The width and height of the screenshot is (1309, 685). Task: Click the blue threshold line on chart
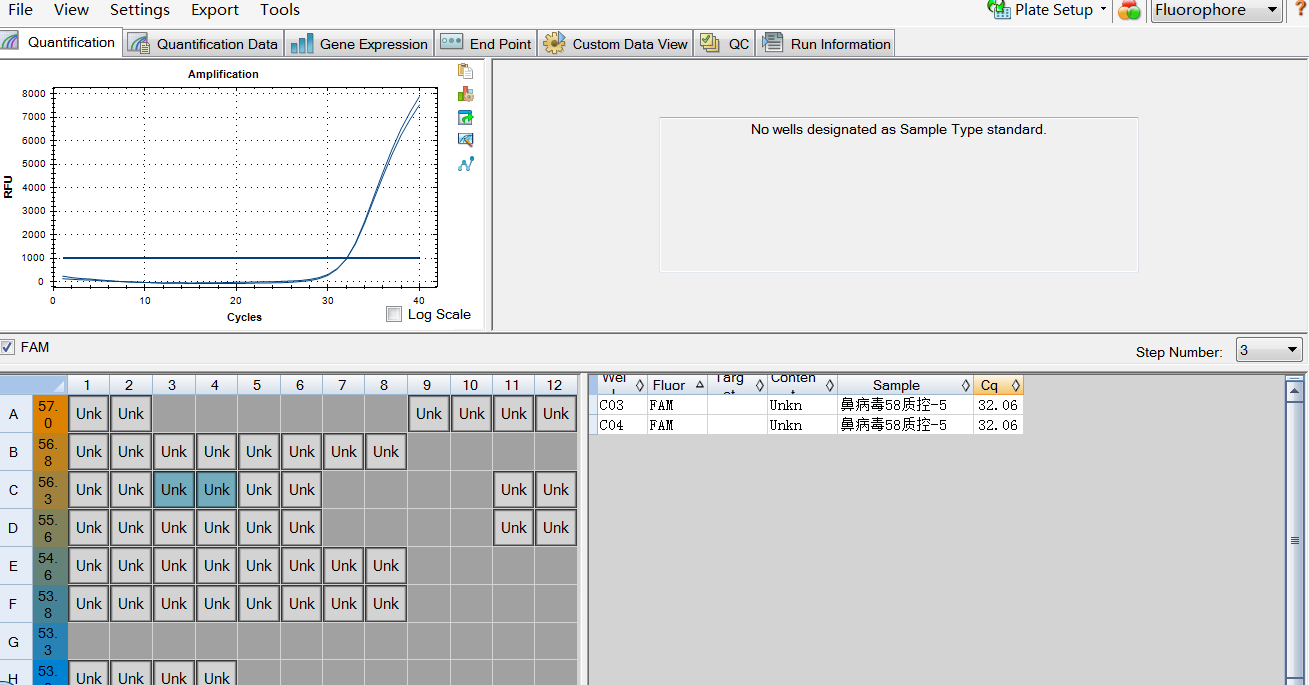[x=240, y=258]
